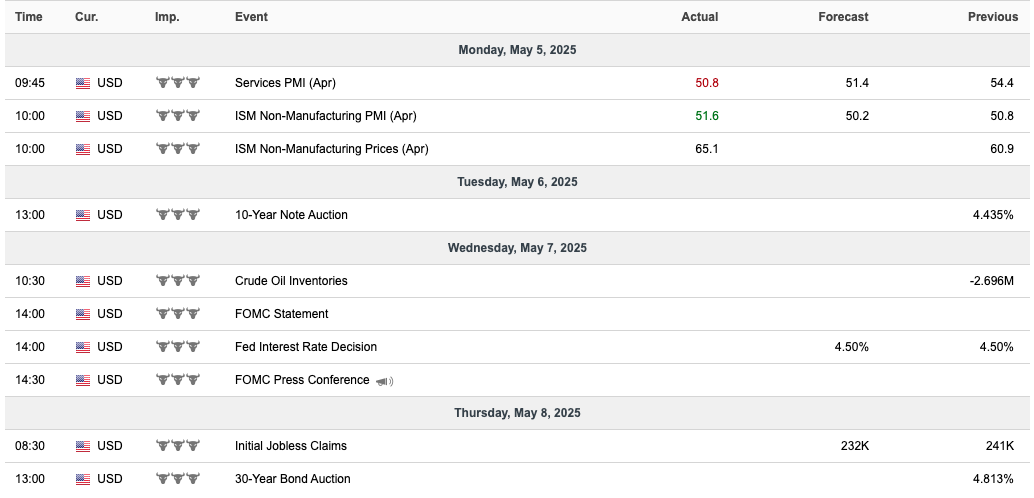Open the Services PMI (Apr) event

(x=285, y=83)
